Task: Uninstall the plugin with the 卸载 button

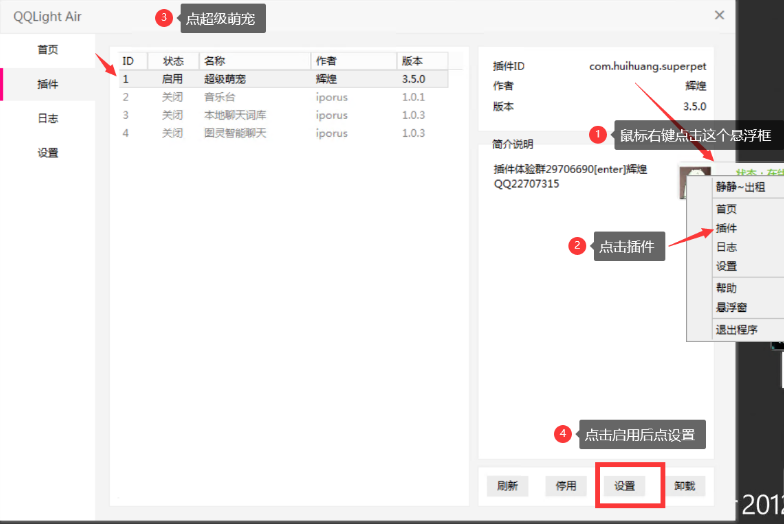Action: click(x=684, y=486)
